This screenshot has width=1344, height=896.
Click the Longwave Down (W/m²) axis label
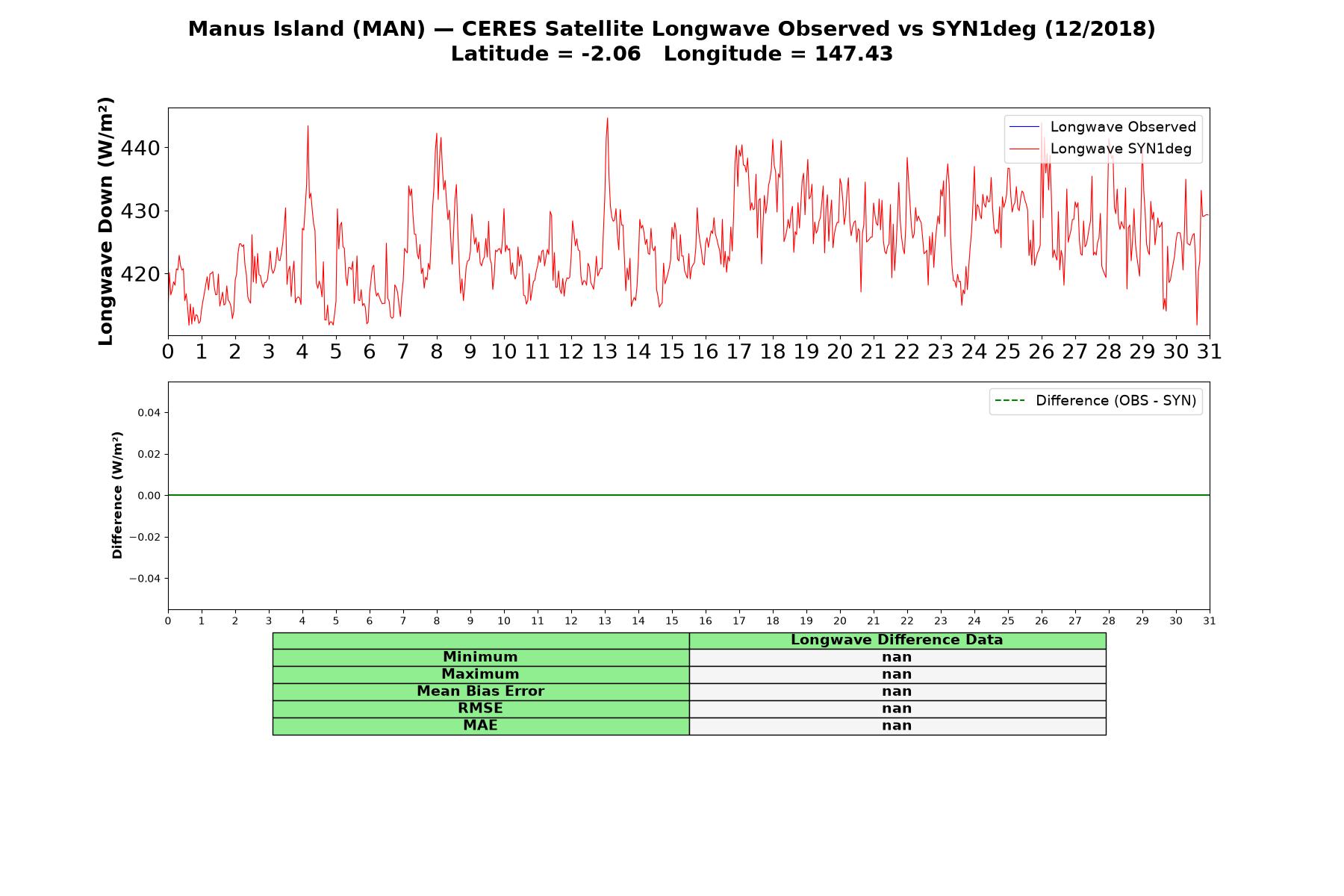[x=106, y=221]
